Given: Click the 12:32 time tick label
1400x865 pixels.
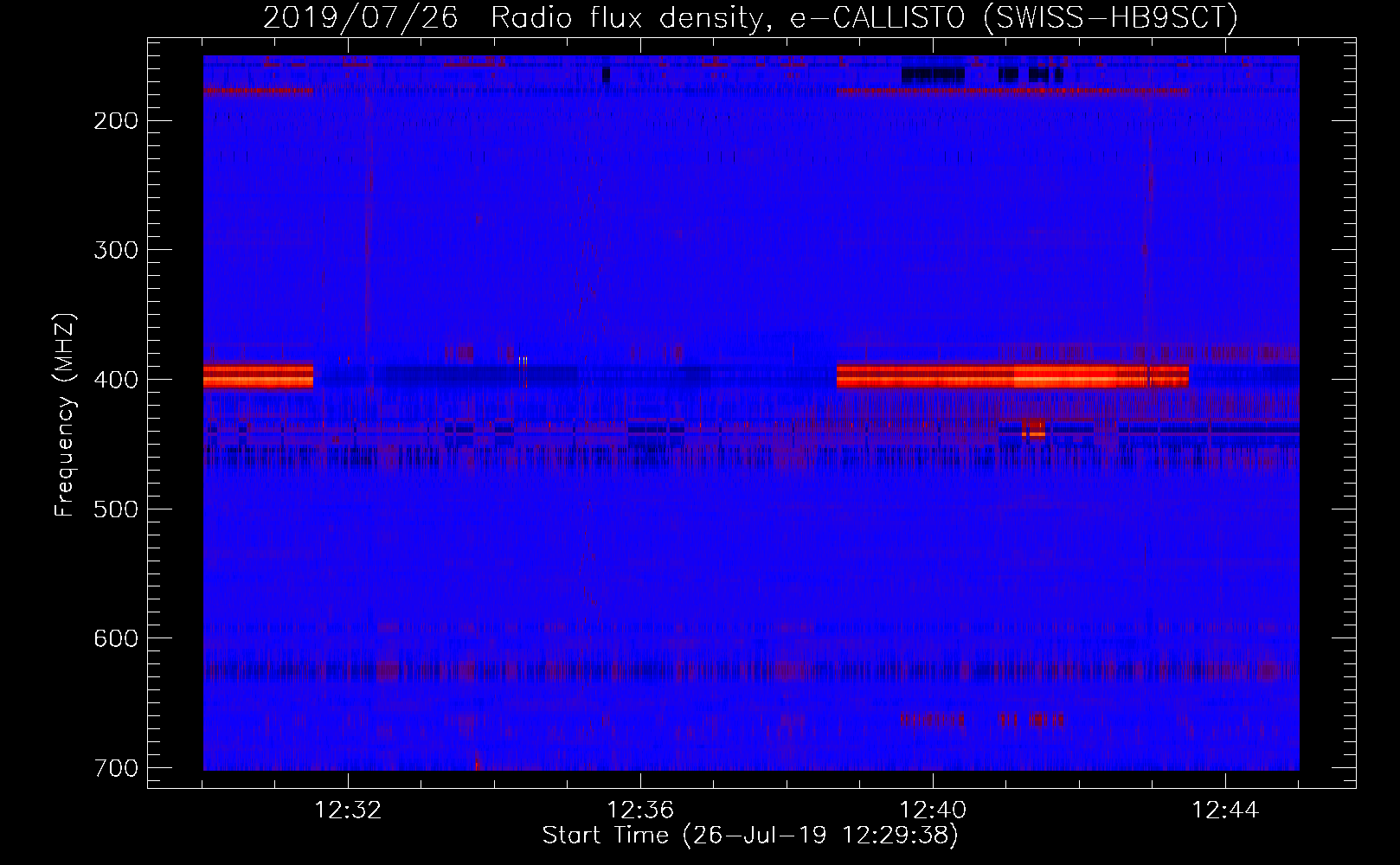Looking at the screenshot, I should [348, 811].
